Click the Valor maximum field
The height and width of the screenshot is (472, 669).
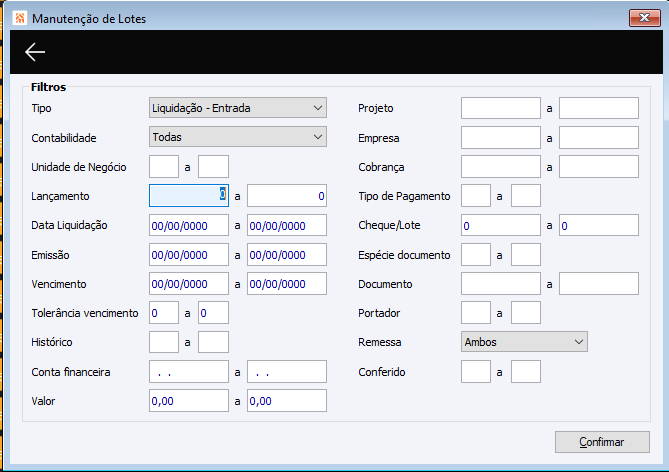coord(287,400)
